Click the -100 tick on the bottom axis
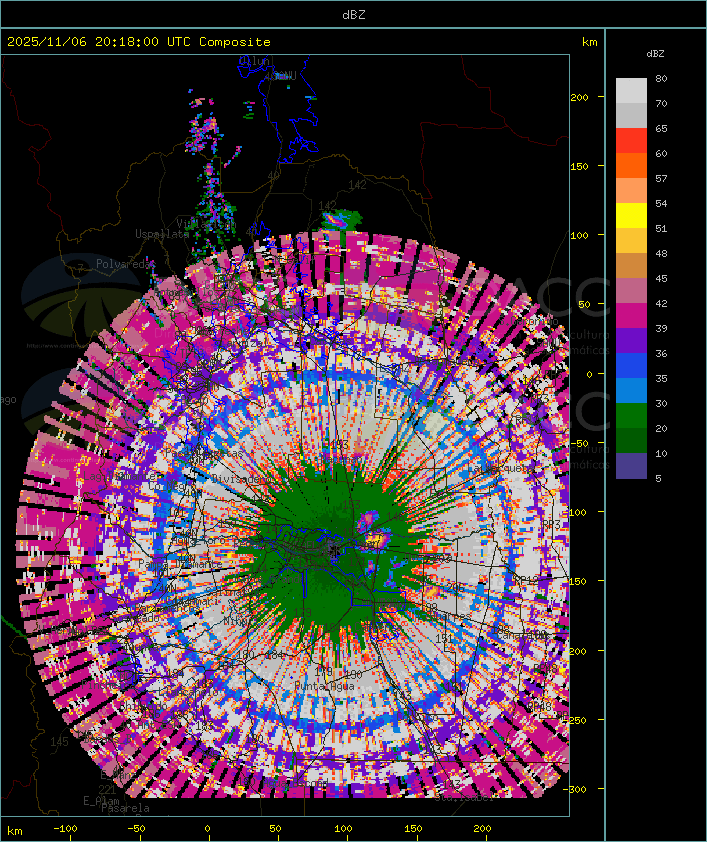 point(65,829)
